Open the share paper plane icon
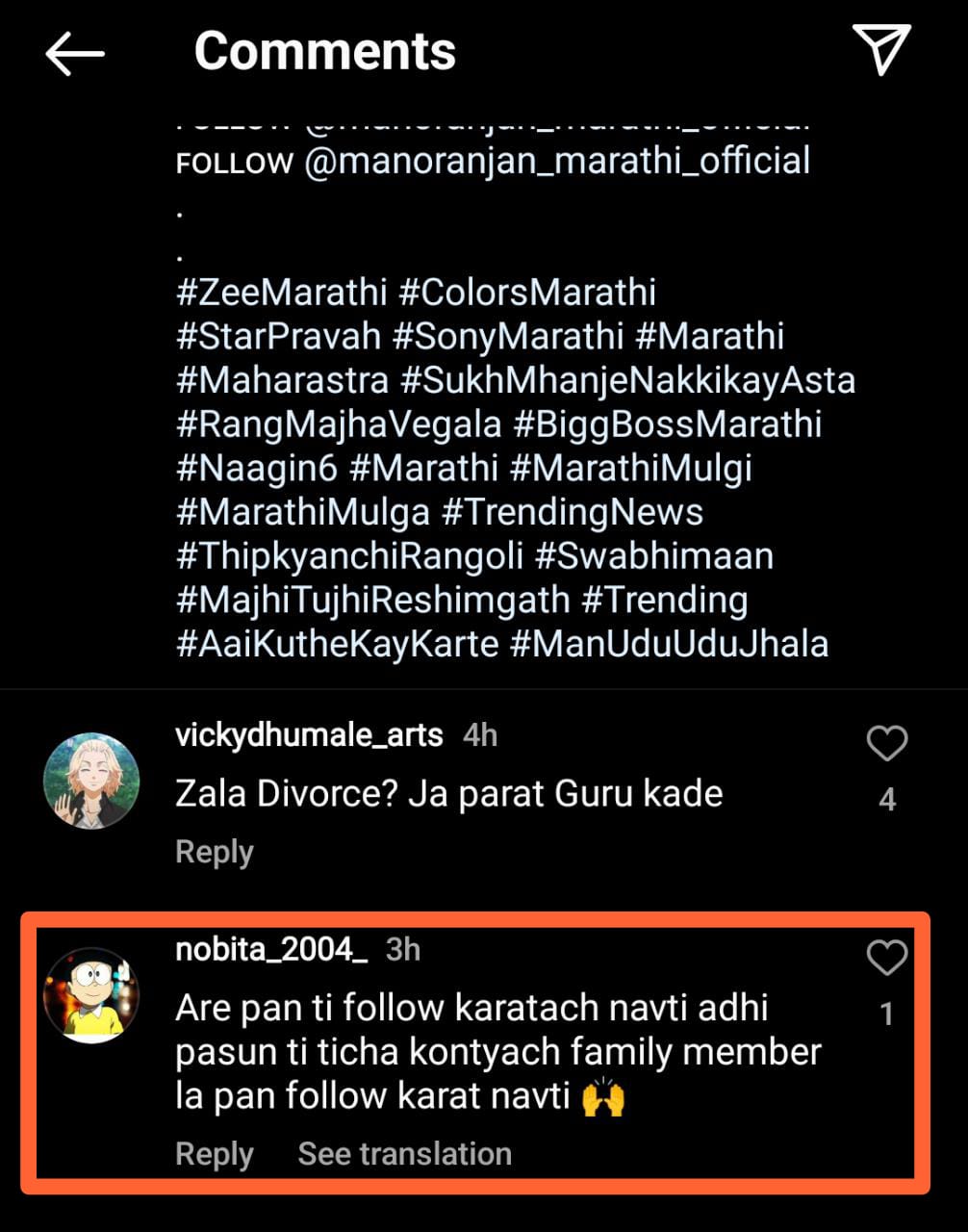 point(880,49)
